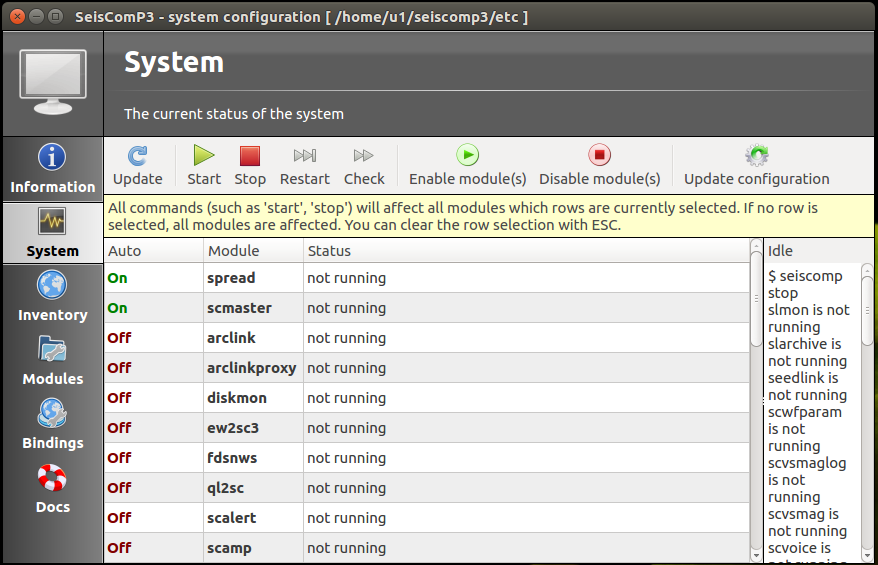Stop modules with the red square icon

250,156
